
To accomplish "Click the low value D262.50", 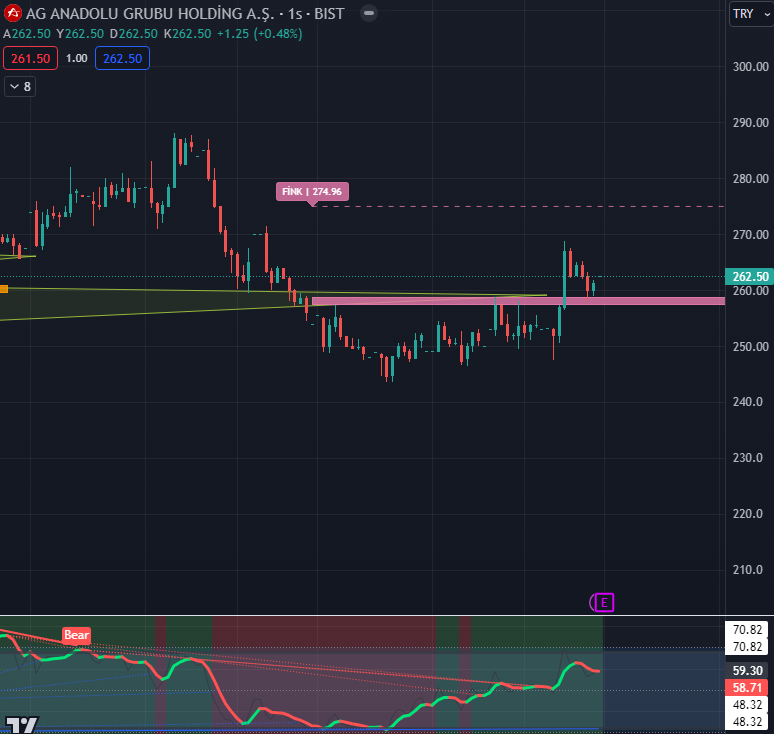I will (133, 34).
